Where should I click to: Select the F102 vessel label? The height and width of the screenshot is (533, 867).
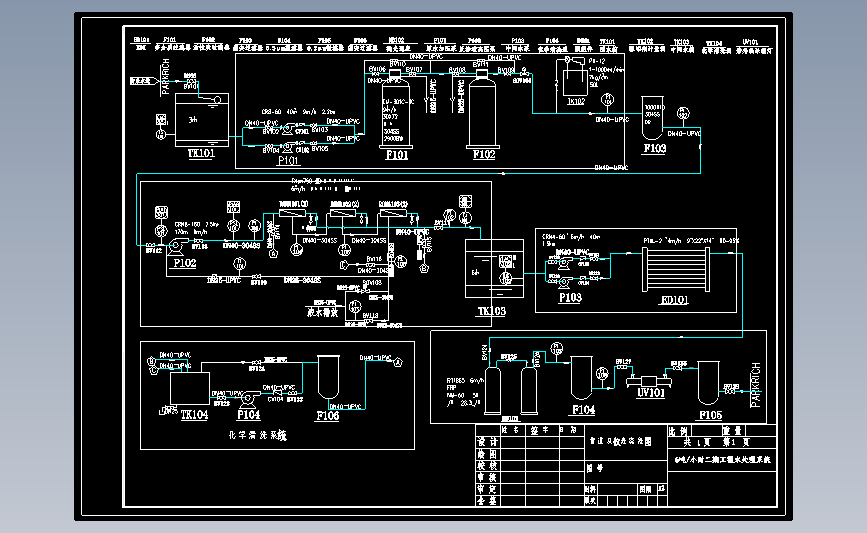pos(484,154)
